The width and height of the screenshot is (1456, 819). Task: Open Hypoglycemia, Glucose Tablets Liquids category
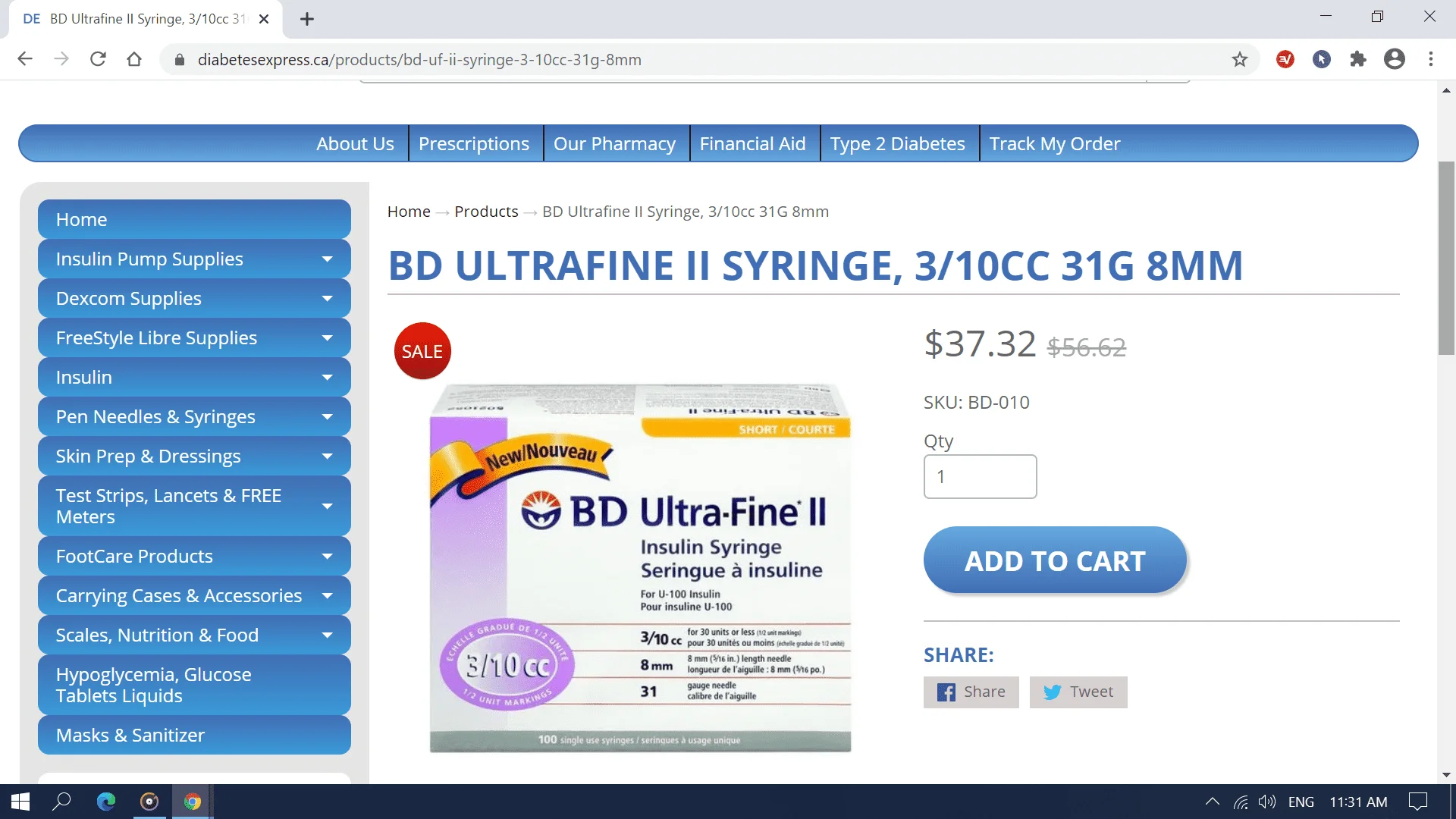coord(194,686)
